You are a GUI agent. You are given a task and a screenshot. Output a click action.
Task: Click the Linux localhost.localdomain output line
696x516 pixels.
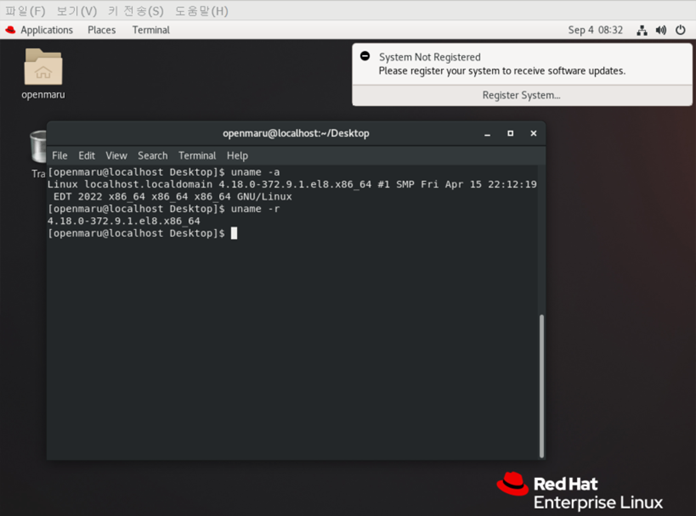coord(292,184)
